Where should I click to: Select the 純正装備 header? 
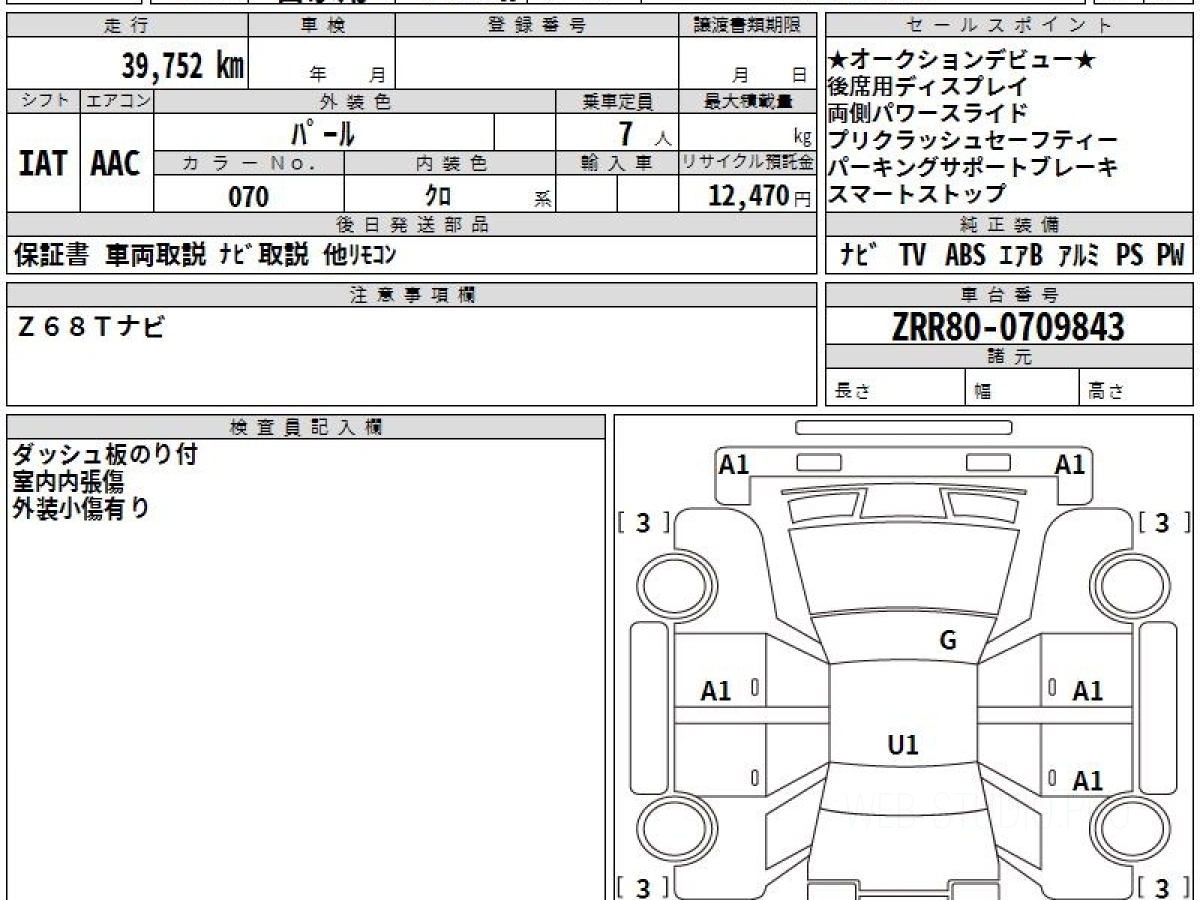[x=1009, y=225]
